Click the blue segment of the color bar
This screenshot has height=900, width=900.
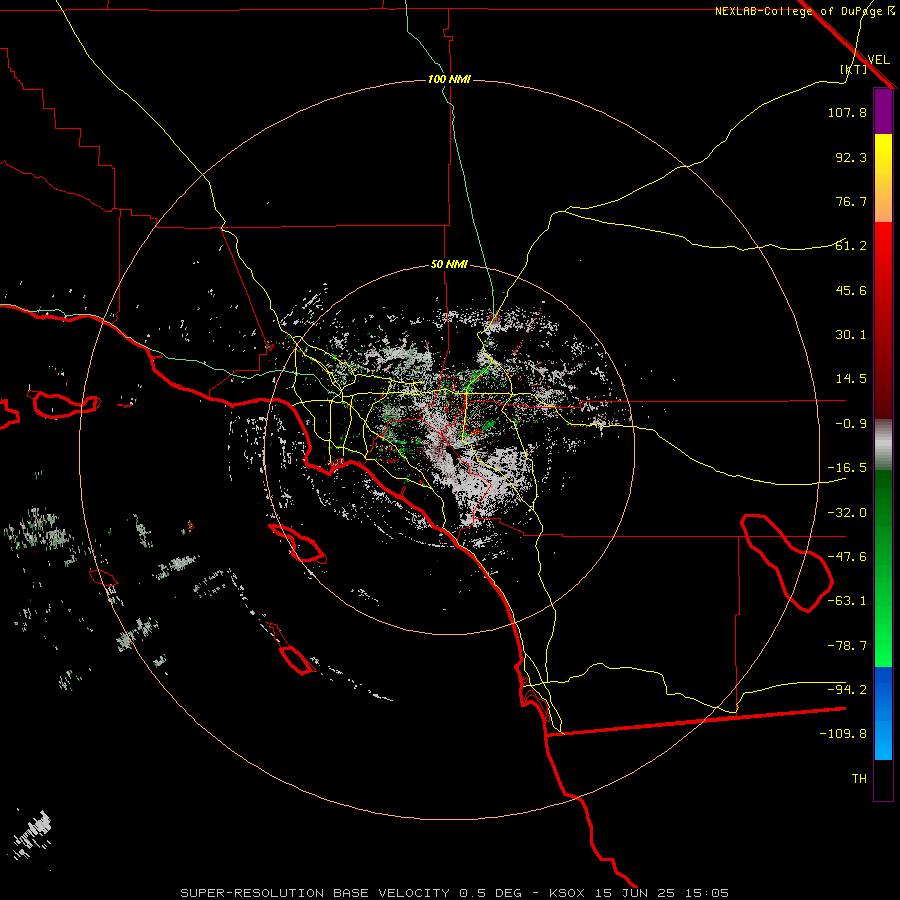(x=883, y=713)
